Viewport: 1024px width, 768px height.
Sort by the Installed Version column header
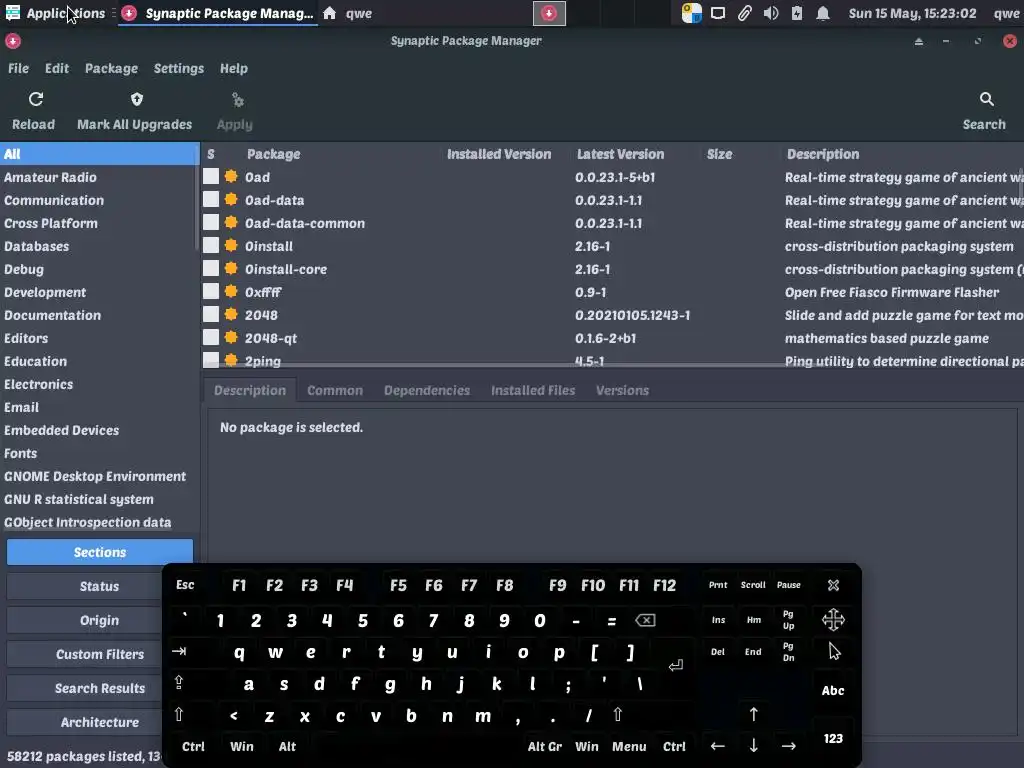click(499, 154)
